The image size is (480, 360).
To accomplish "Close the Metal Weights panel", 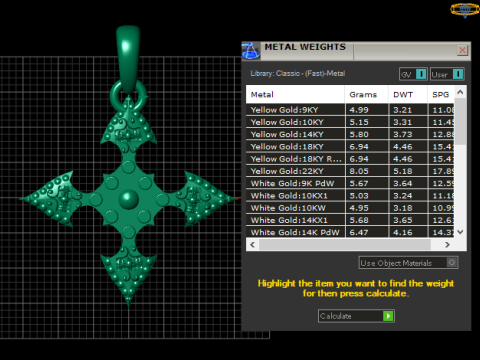I will coord(462,50).
